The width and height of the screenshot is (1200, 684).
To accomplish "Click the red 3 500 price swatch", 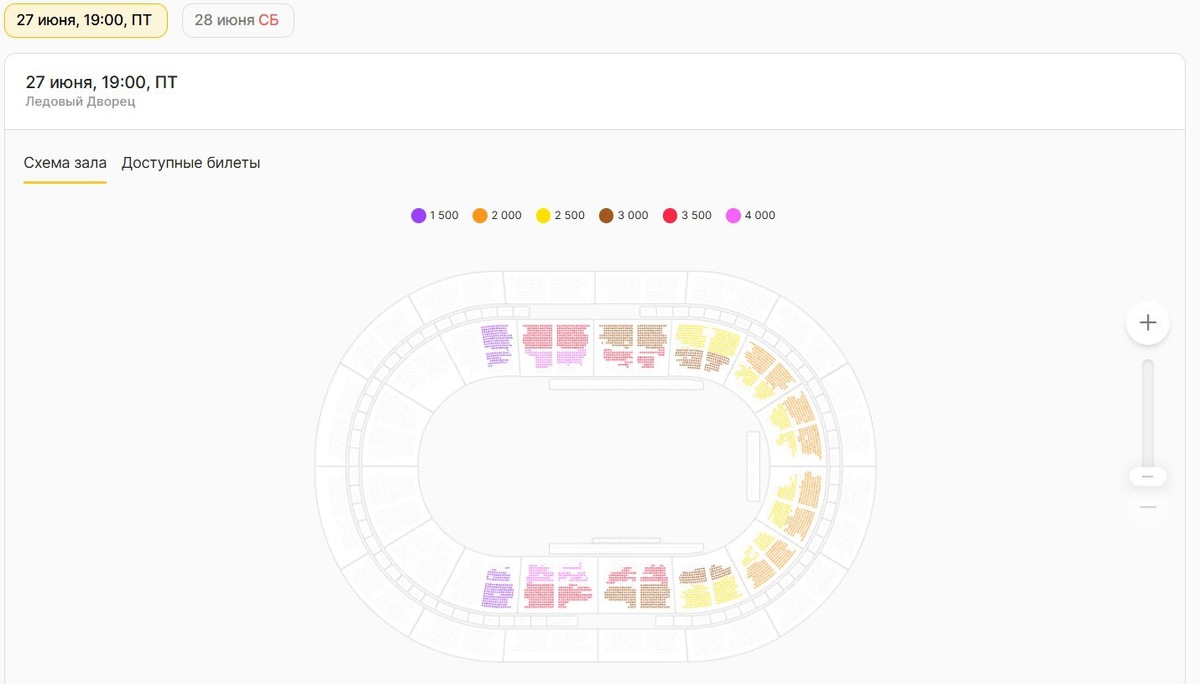I will pyautogui.click(x=670, y=216).
